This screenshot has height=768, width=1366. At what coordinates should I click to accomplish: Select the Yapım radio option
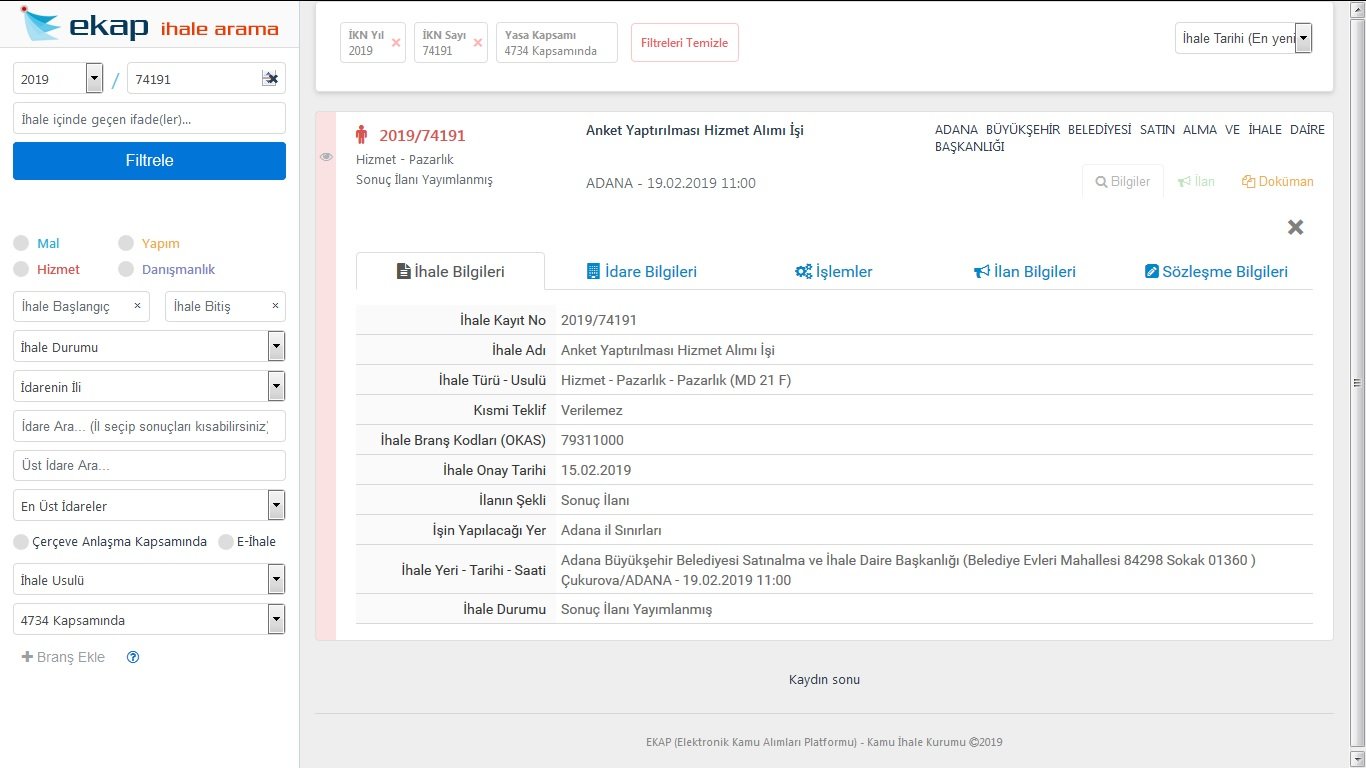point(126,243)
